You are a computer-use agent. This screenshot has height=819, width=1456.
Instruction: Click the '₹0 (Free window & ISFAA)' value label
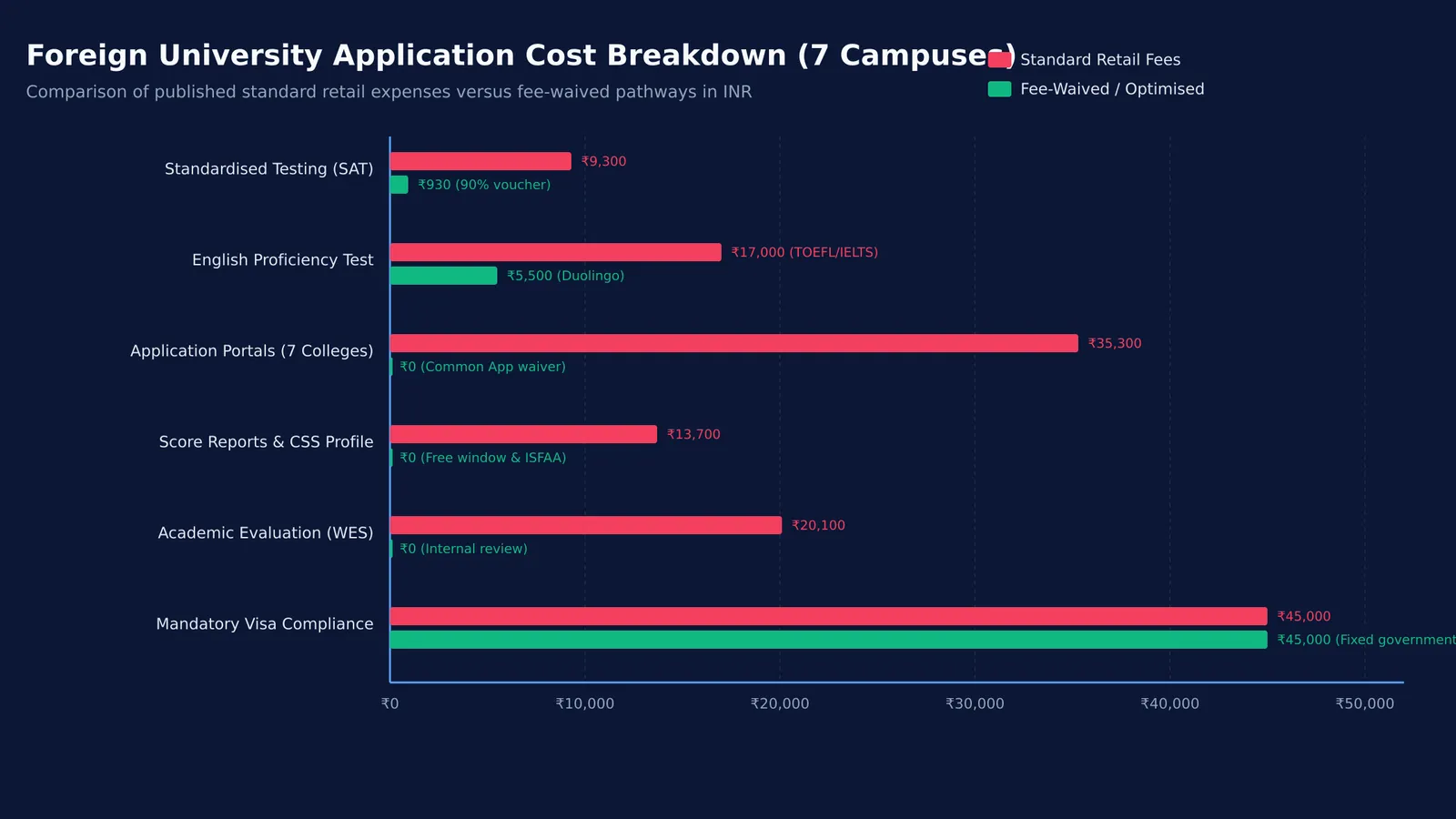(483, 458)
